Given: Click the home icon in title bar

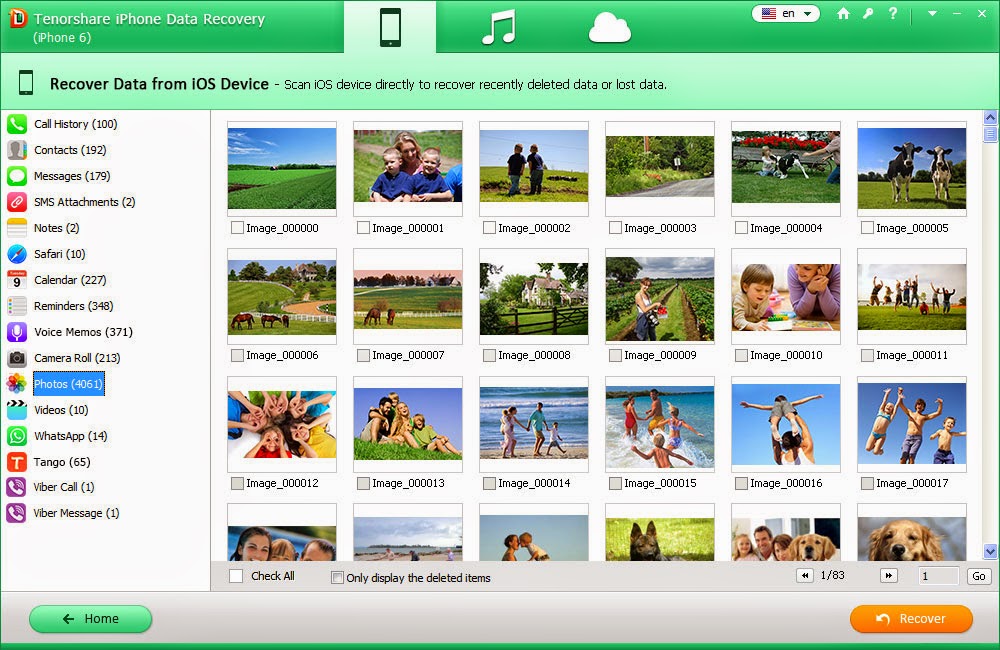Looking at the screenshot, I should click(x=843, y=13).
